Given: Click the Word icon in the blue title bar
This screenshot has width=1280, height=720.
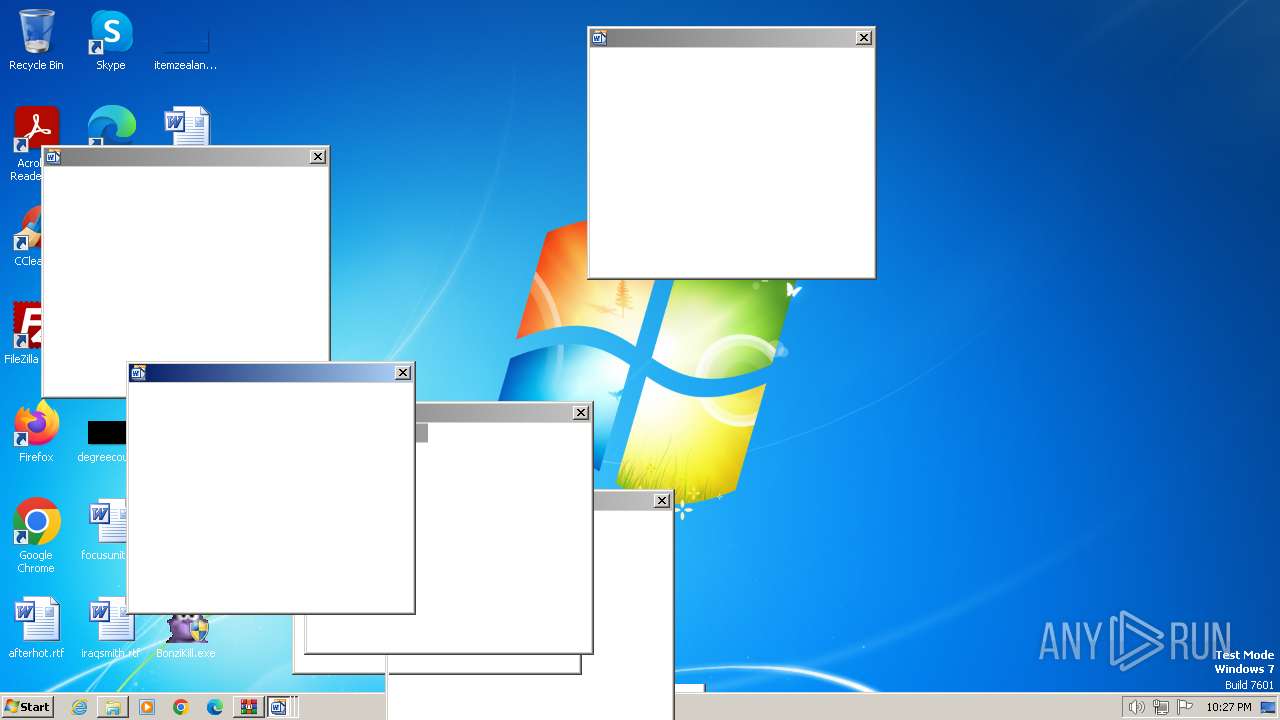Looking at the screenshot, I should coord(139,373).
